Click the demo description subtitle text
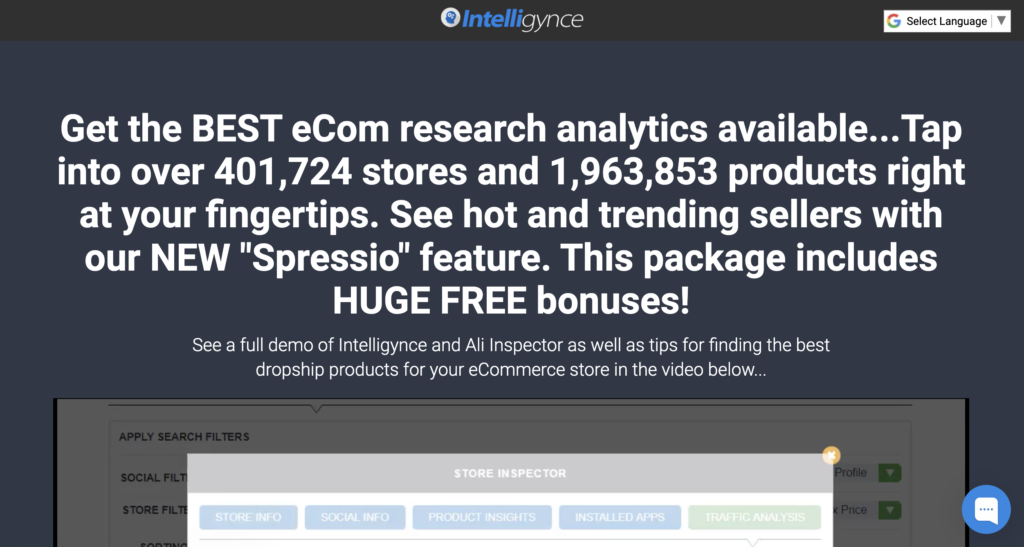Screen dimensions: 1024x547 [511, 357]
